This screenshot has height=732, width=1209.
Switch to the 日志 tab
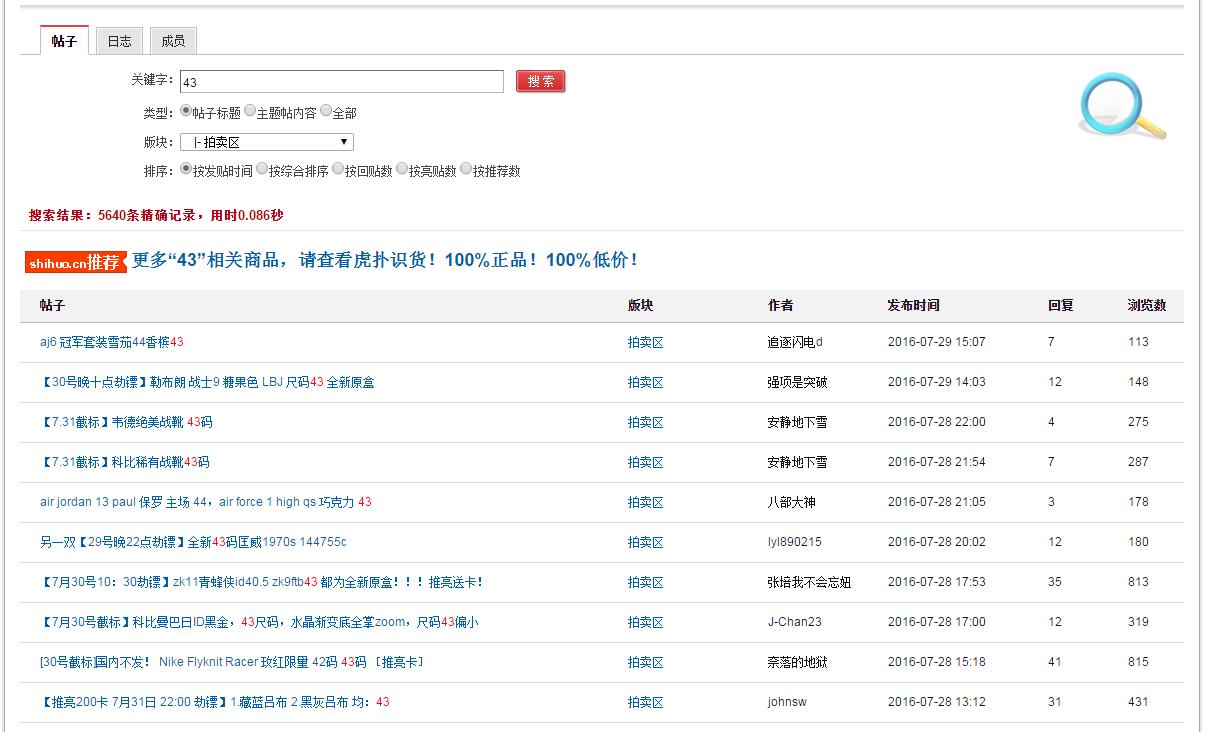click(119, 41)
